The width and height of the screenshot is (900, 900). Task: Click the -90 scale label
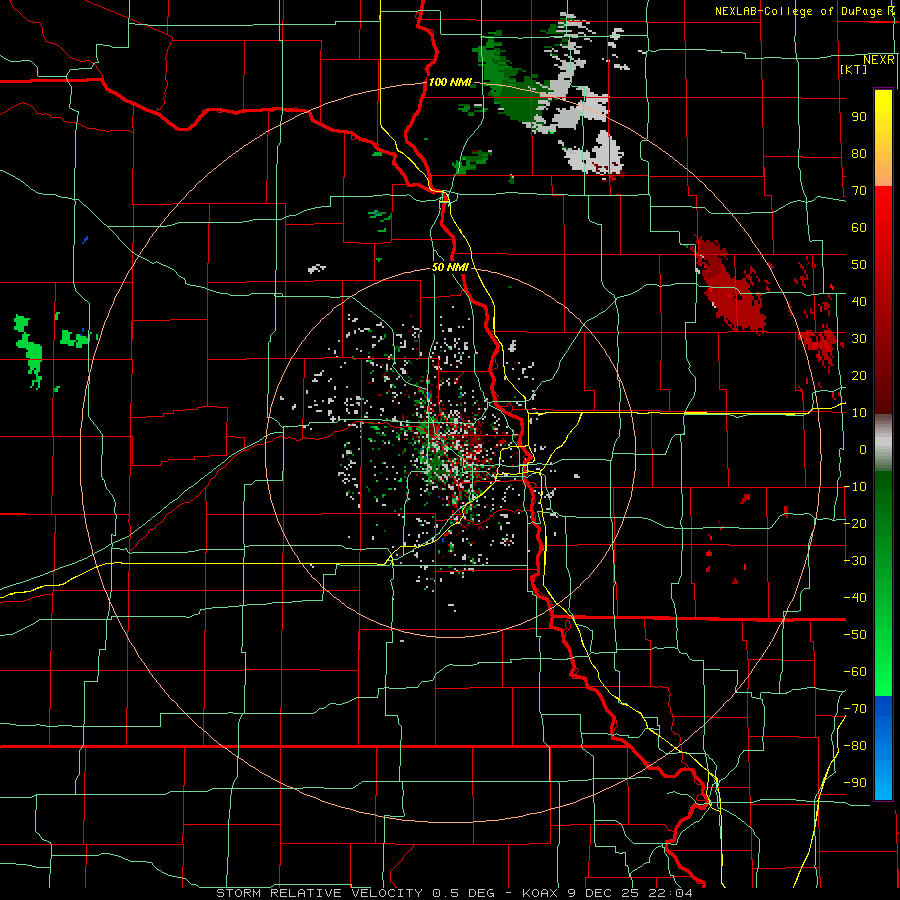pos(855,783)
